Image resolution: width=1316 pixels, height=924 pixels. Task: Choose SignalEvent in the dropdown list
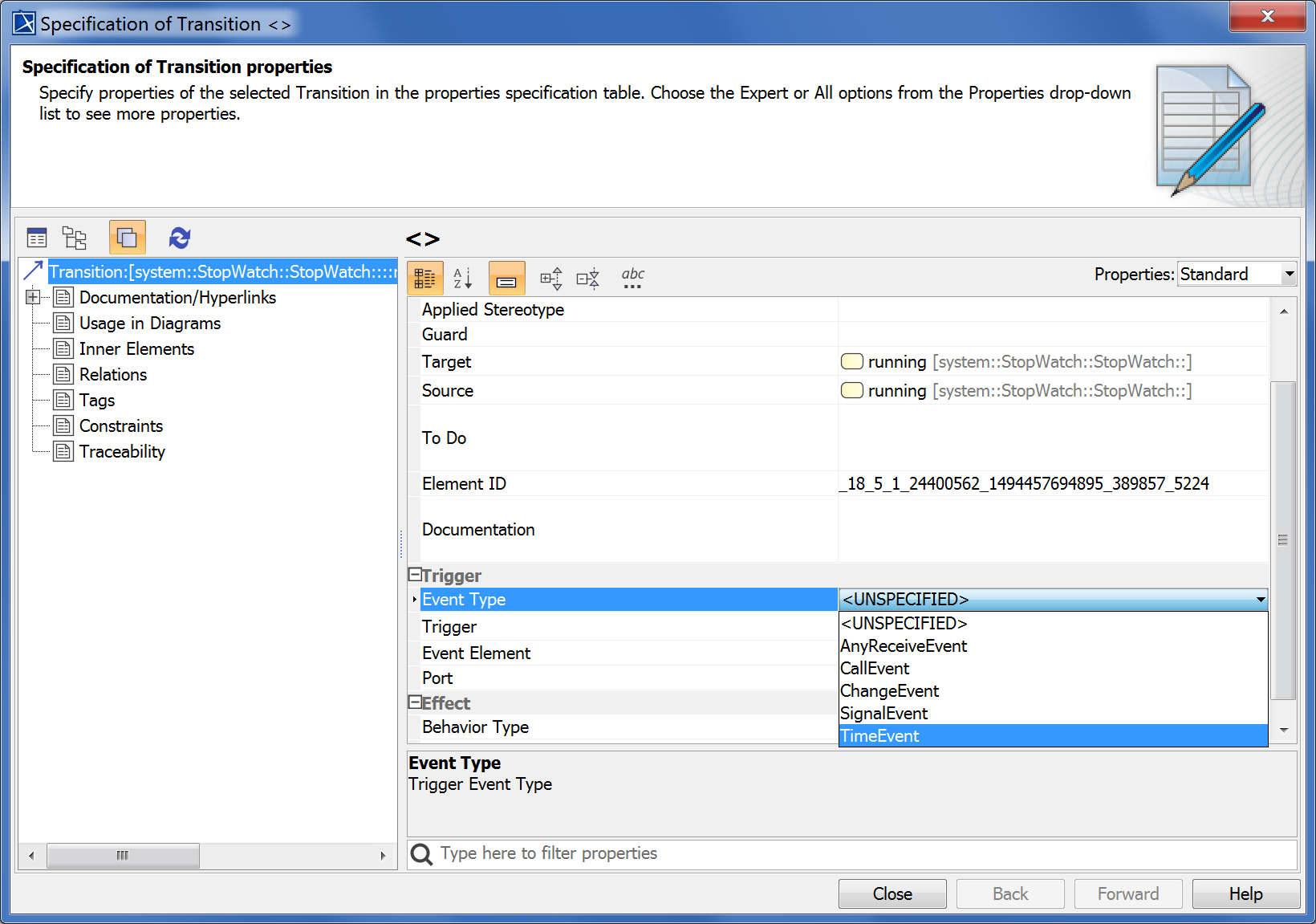point(883,714)
